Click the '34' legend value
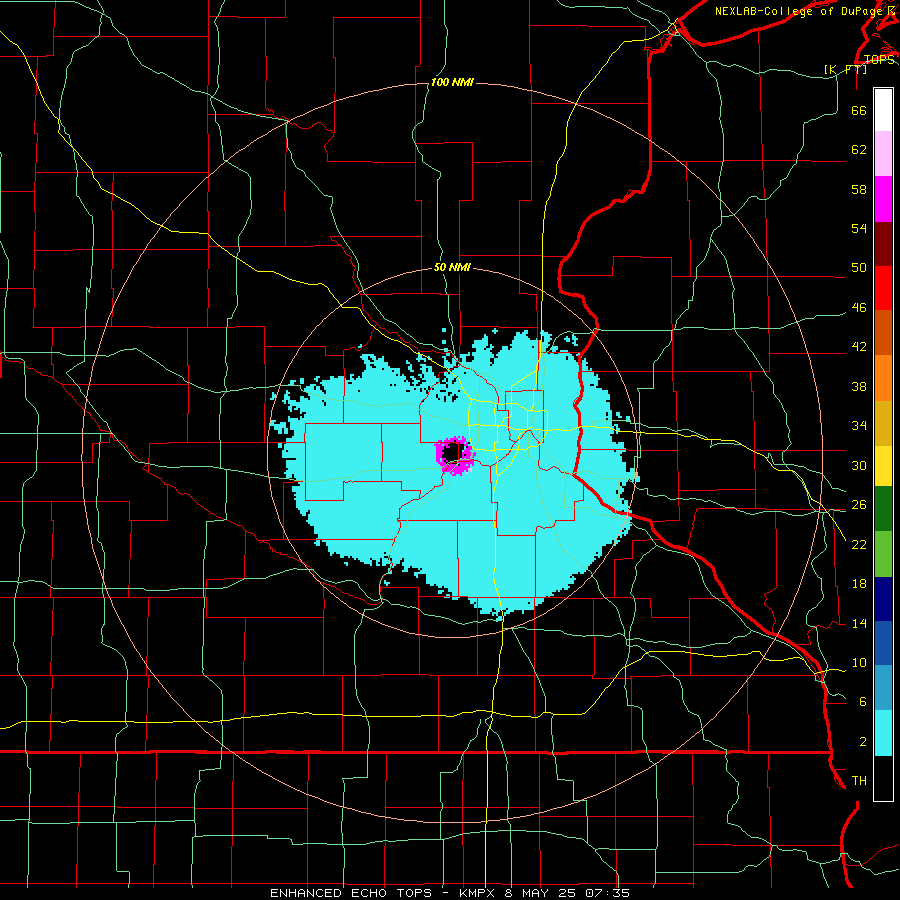Image resolution: width=900 pixels, height=900 pixels. coord(859,426)
